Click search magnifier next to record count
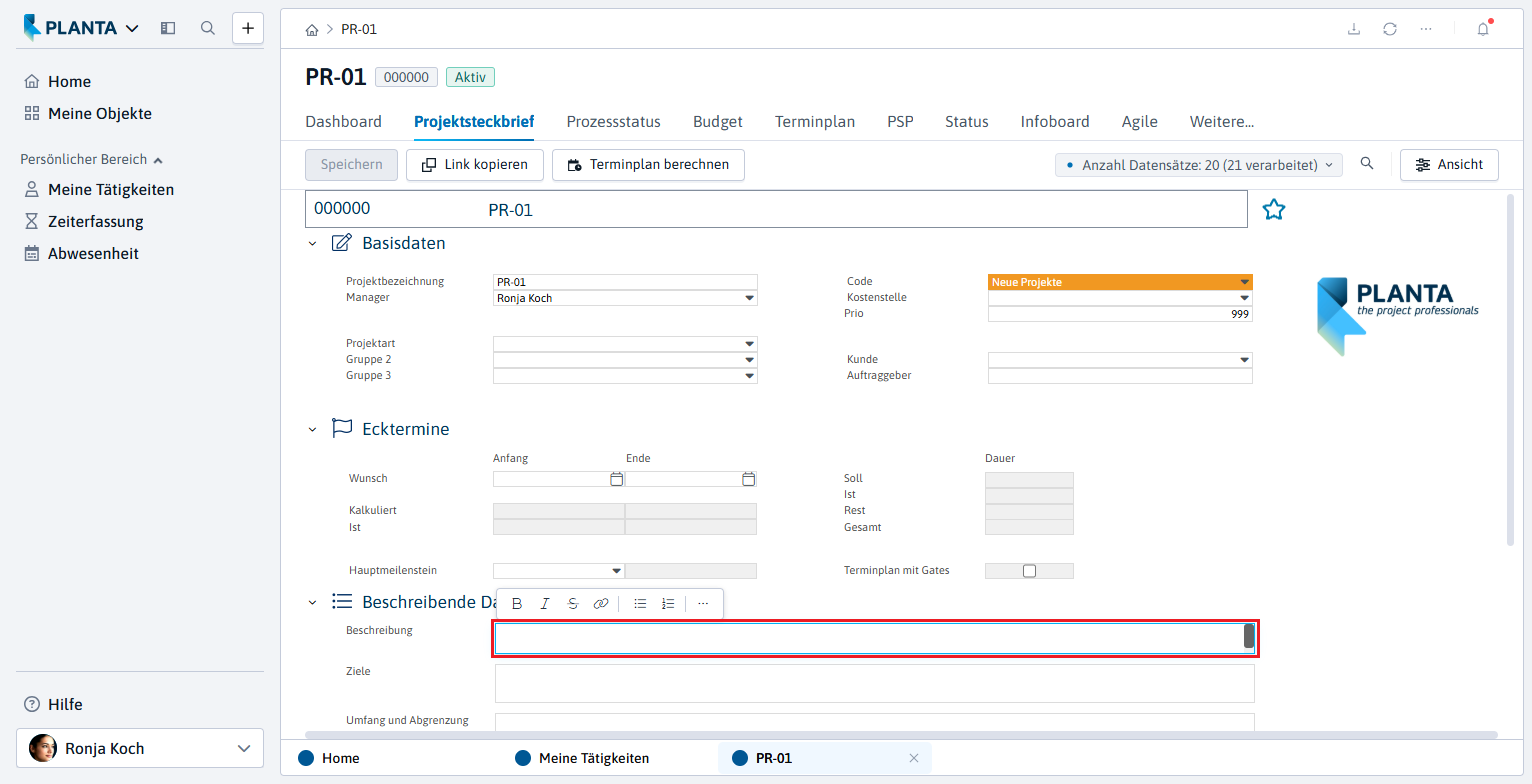 pos(1367,164)
